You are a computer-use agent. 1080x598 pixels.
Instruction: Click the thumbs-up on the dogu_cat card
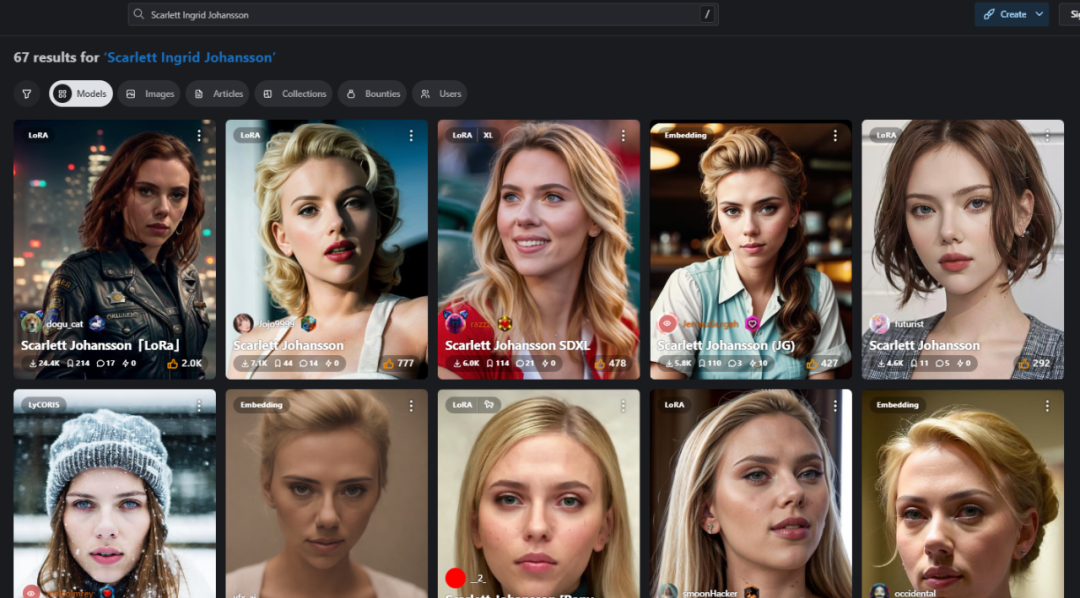pos(172,363)
